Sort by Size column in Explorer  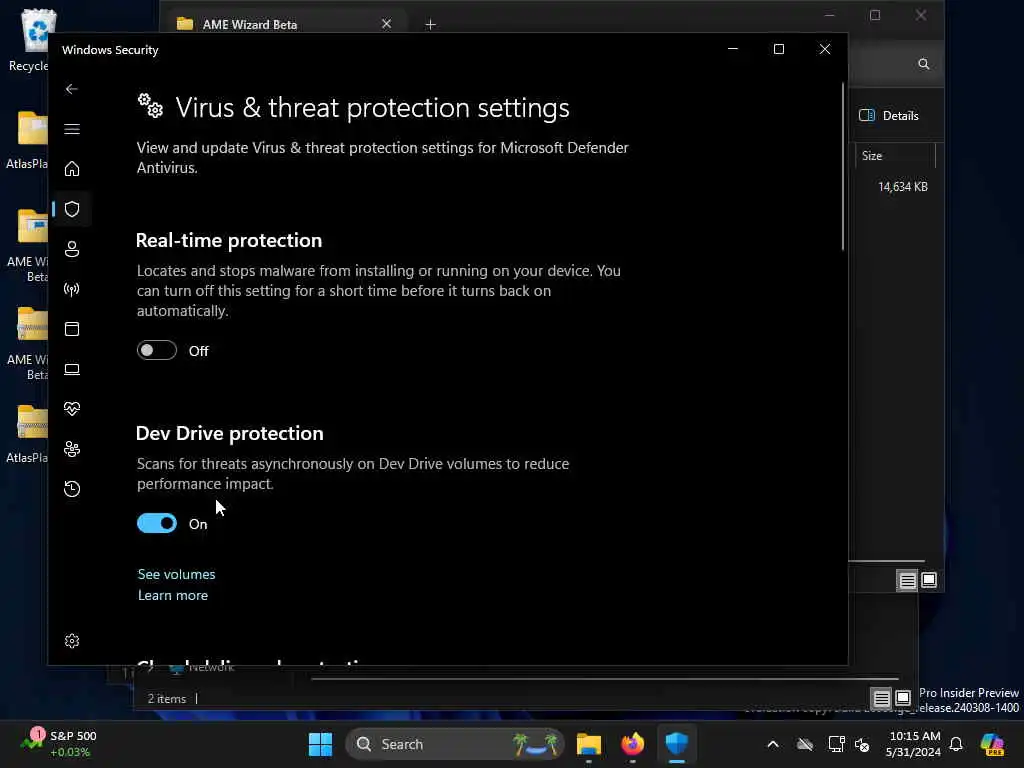[x=895, y=156]
